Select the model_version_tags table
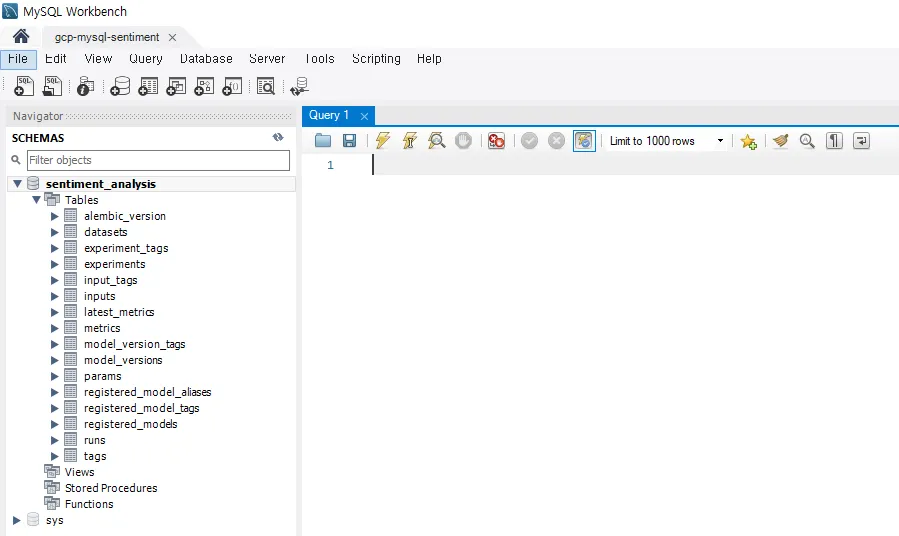Screen dimensions: 899x536 coord(135,345)
